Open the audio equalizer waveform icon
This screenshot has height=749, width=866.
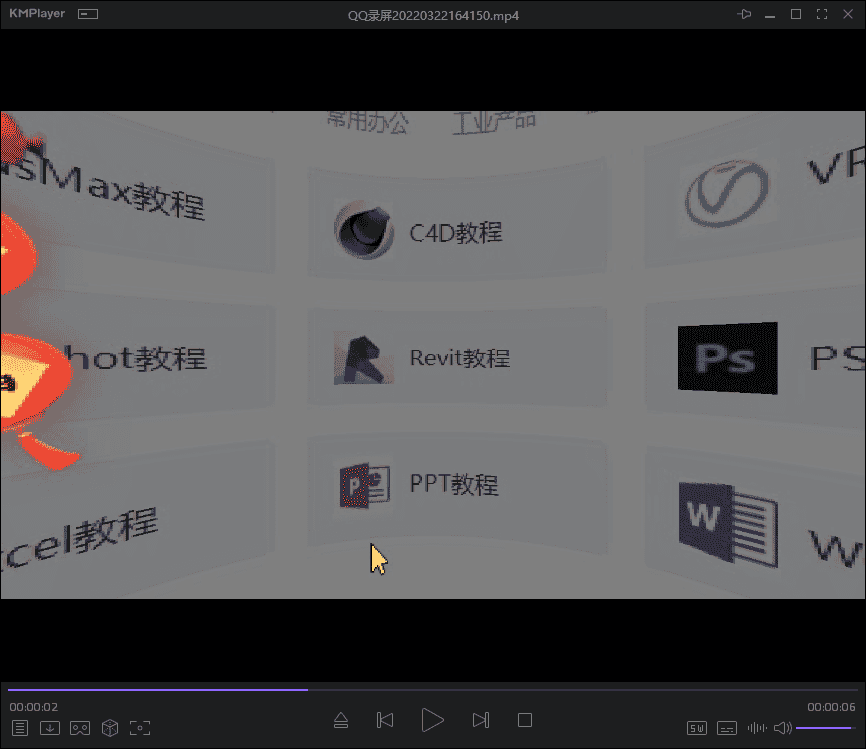pyautogui.click(x=757, y=727)
